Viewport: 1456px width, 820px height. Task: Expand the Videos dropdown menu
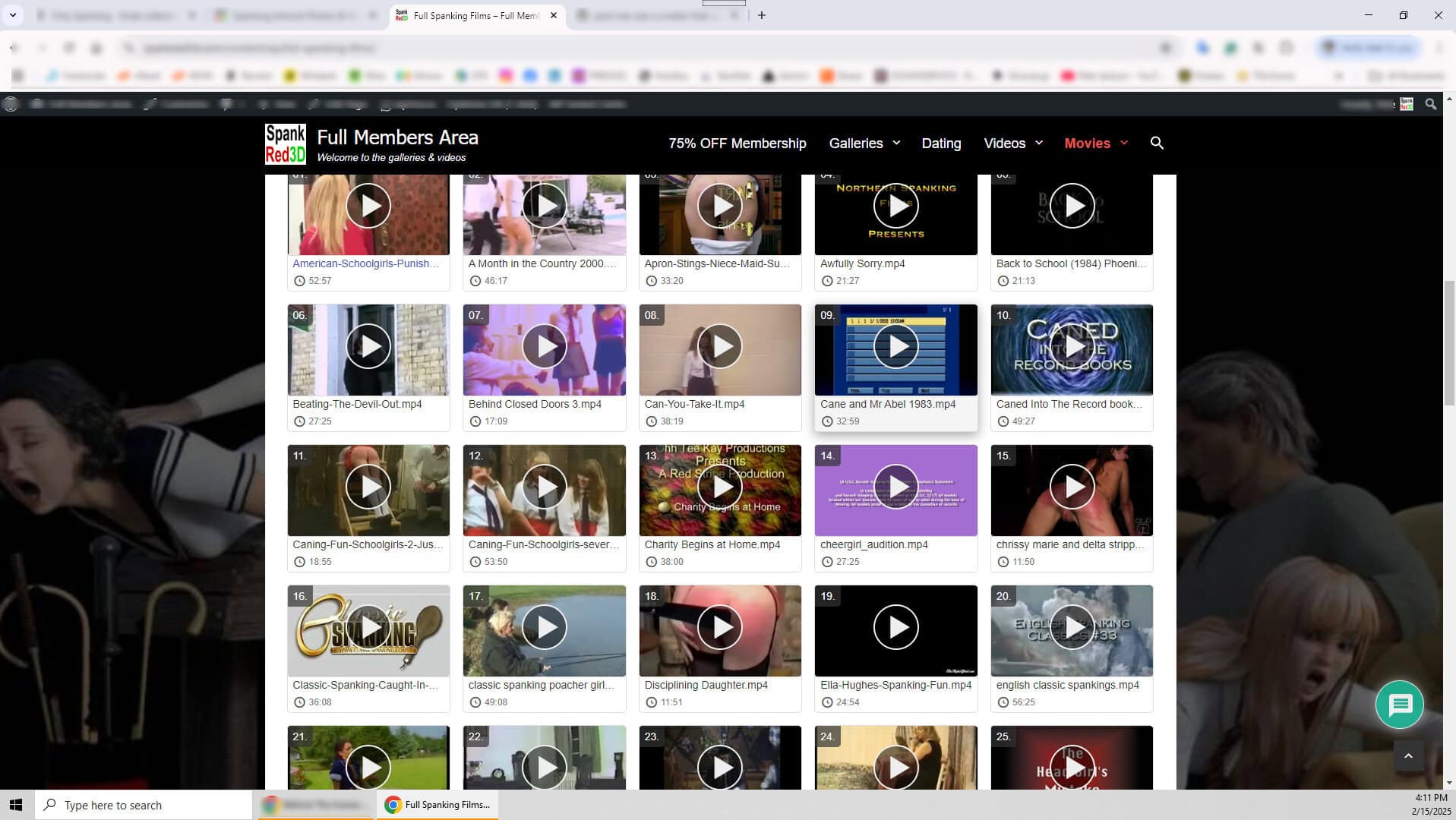tap(1013, 143)
